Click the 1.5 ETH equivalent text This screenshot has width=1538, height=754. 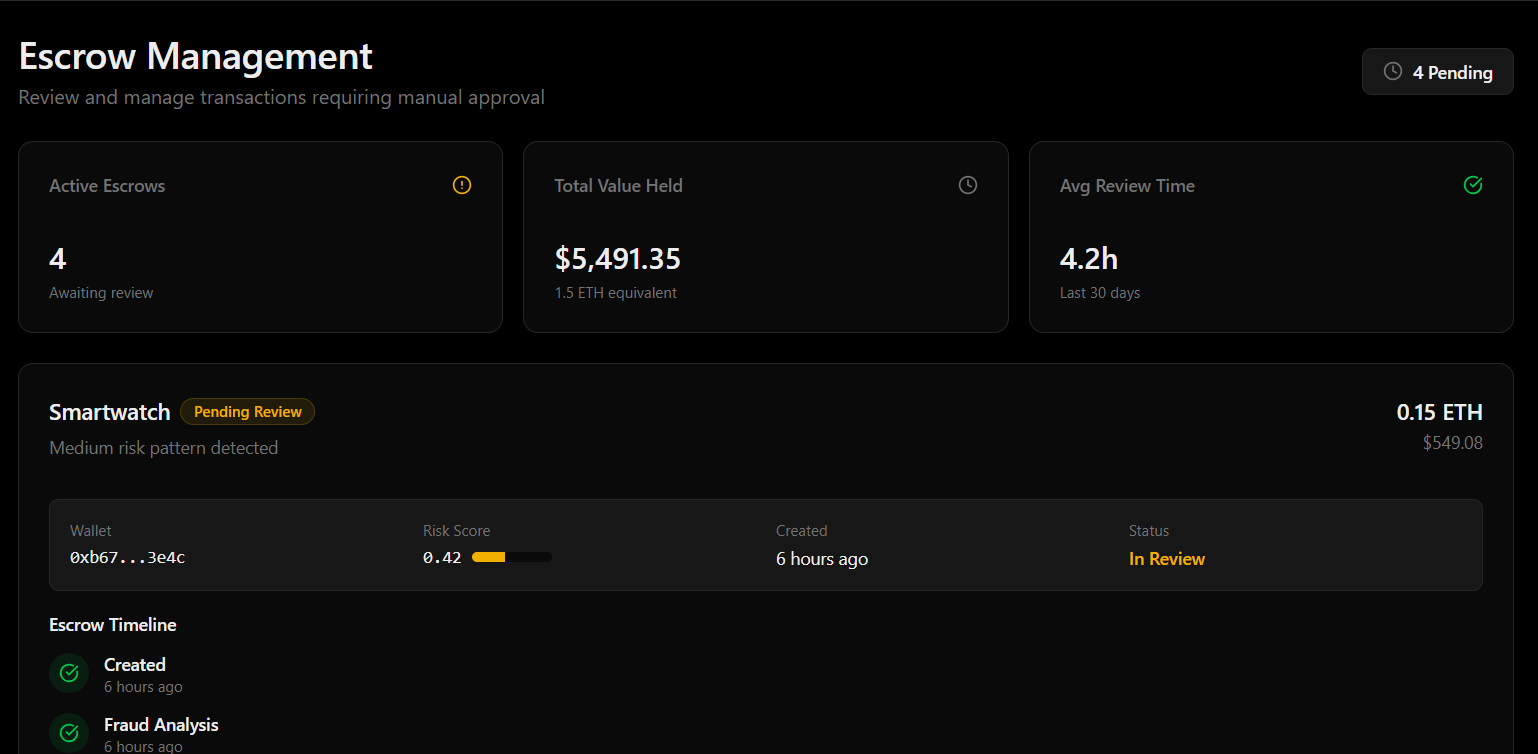(x=616, y=293)
